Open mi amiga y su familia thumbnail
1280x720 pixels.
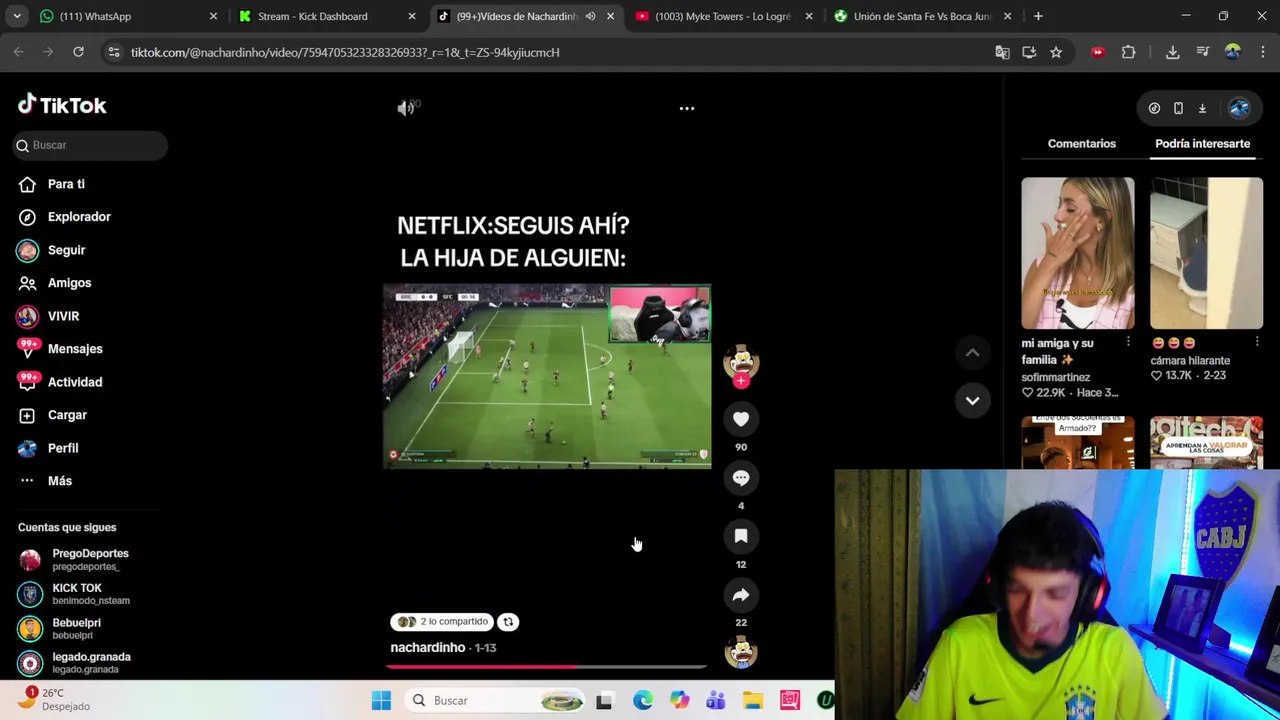(1078, 253)
